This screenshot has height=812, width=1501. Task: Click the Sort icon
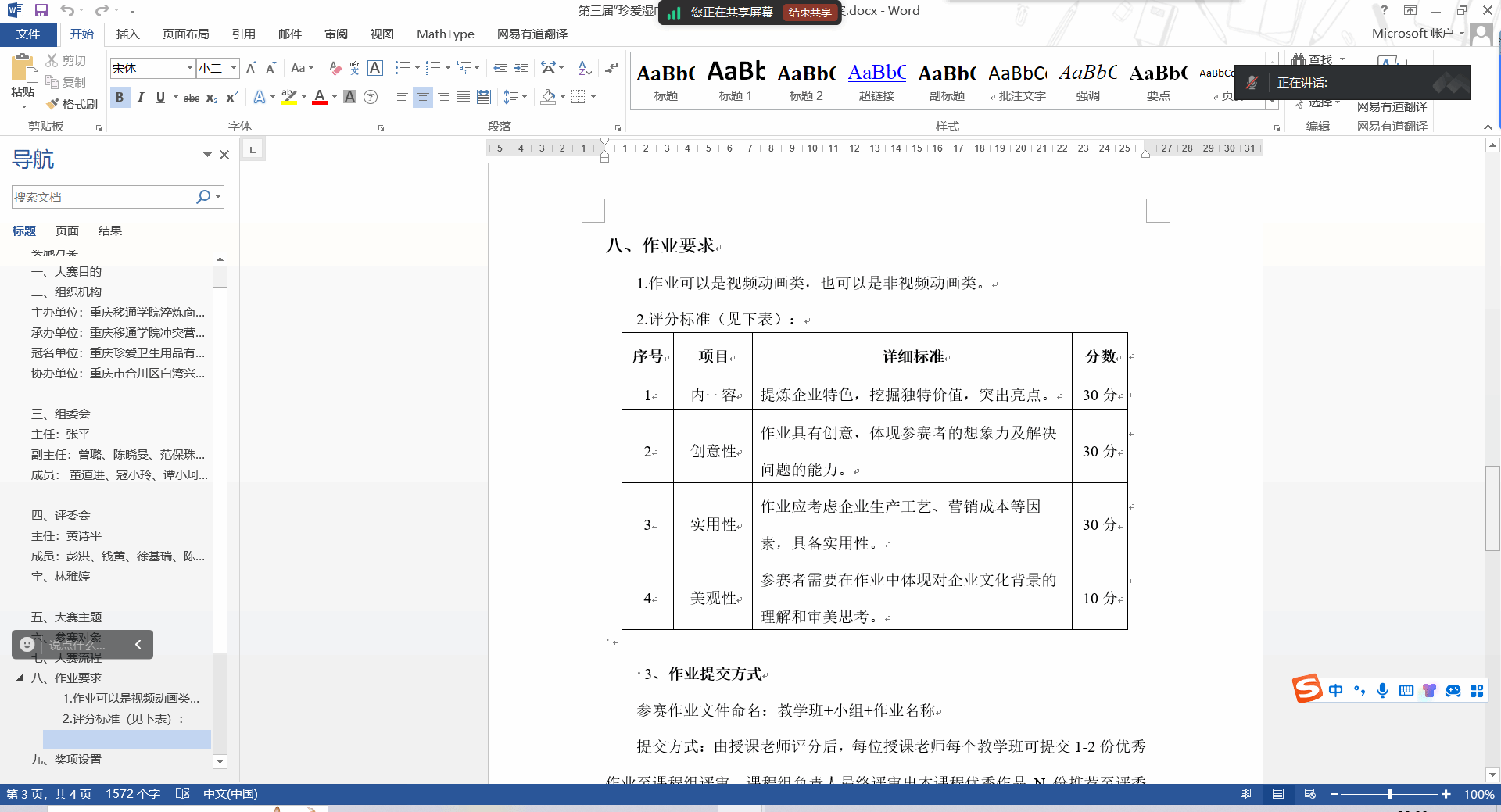tap(585, 68)
